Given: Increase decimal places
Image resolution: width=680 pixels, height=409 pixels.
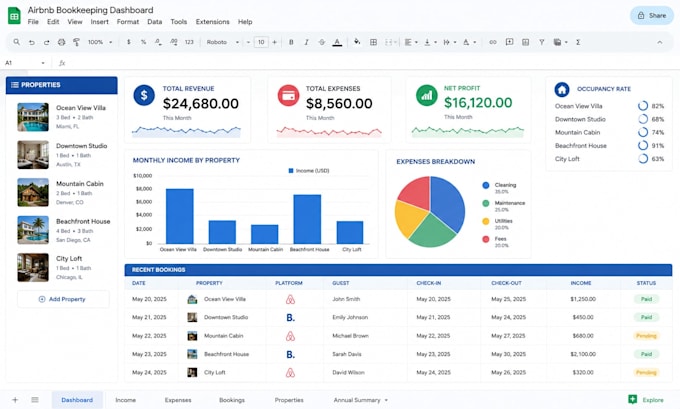Looking at the screenshot, I should (173, 42).
